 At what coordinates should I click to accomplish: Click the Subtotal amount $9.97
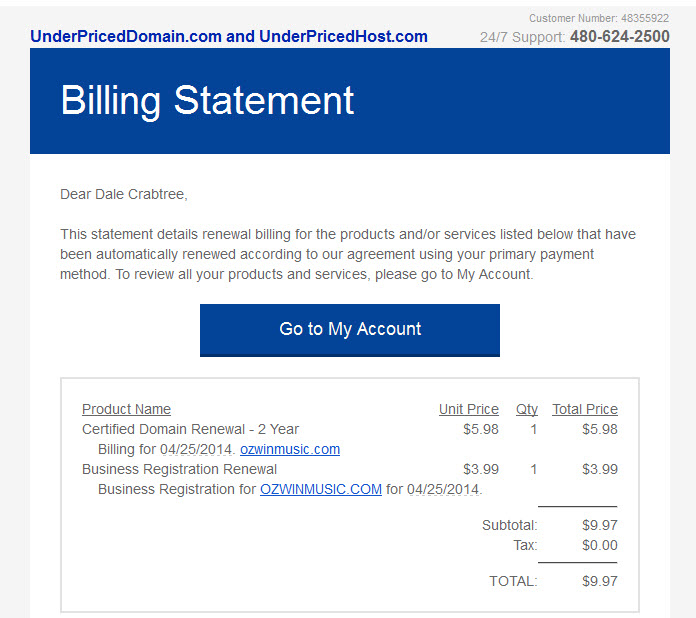tap(600, 525)
